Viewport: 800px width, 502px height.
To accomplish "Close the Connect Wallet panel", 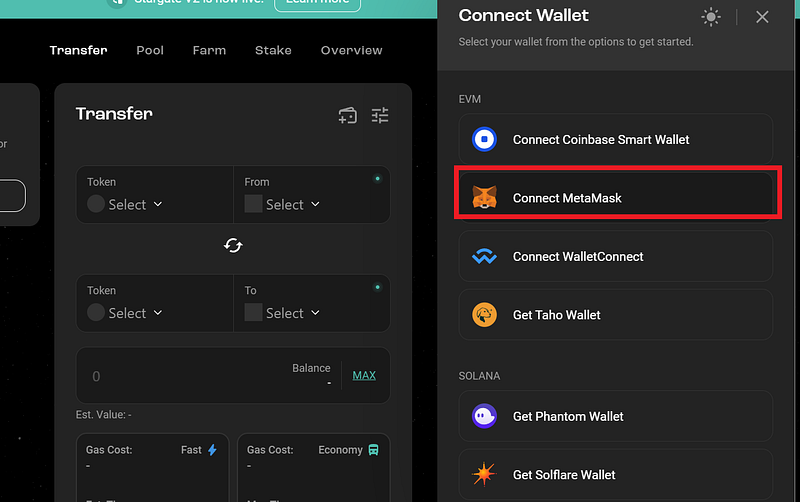I will [762, 17].
